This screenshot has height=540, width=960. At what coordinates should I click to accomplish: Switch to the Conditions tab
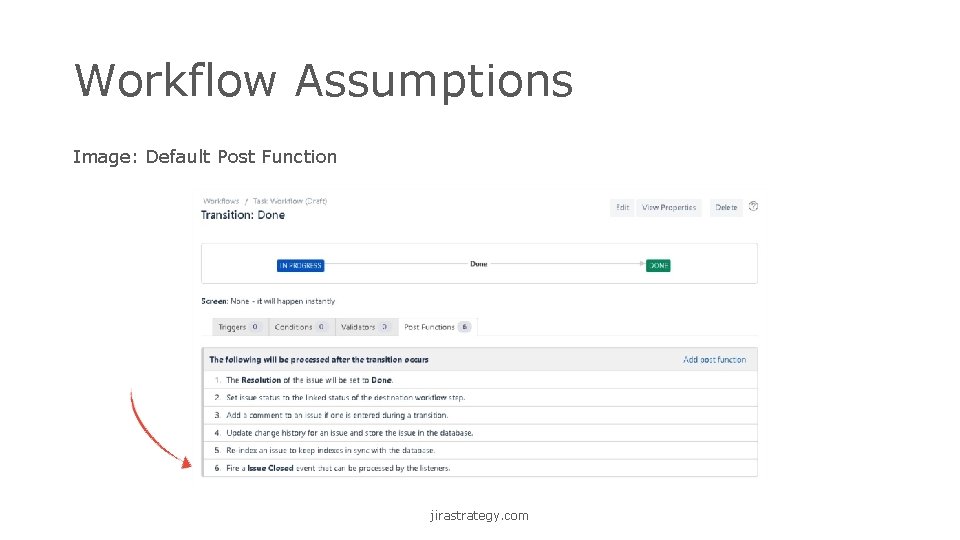(x=299, y=327)
